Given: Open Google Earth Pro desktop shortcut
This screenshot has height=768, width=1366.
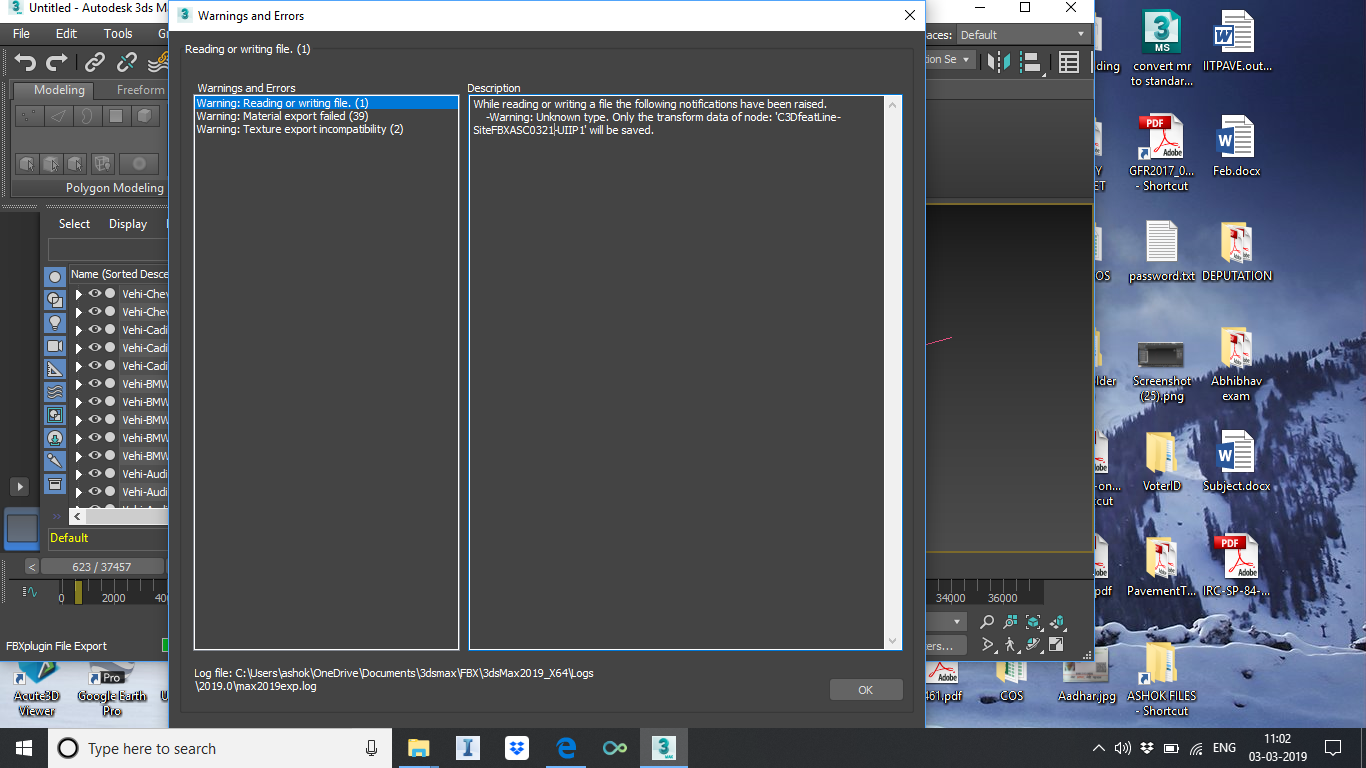Looking at the screenshot, I should pyautogui.click(x=111, y=689).
